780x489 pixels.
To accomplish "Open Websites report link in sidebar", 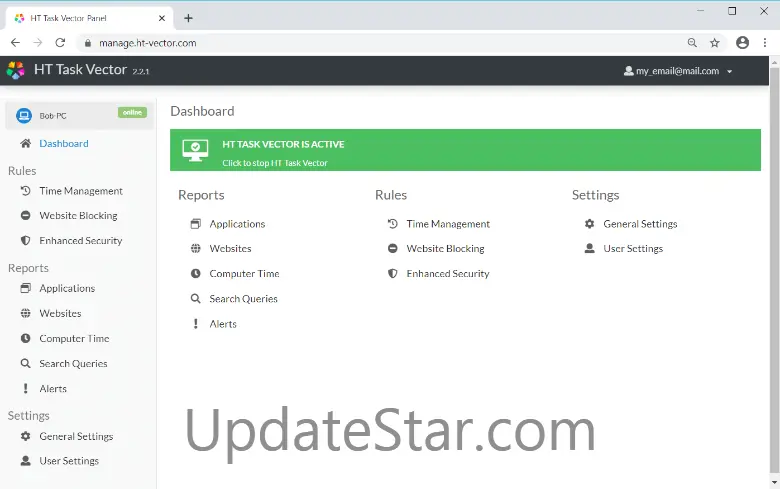I will point(60,313).
